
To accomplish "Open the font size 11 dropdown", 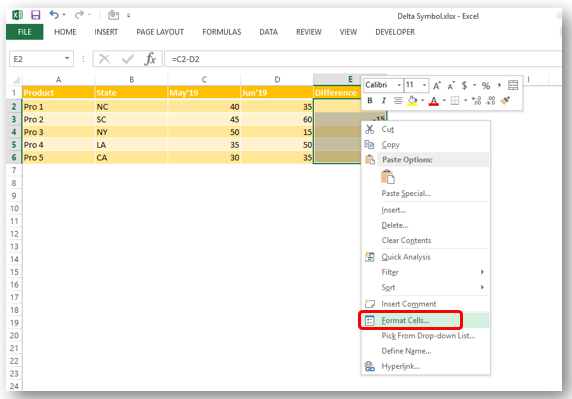I will point(424,85).
